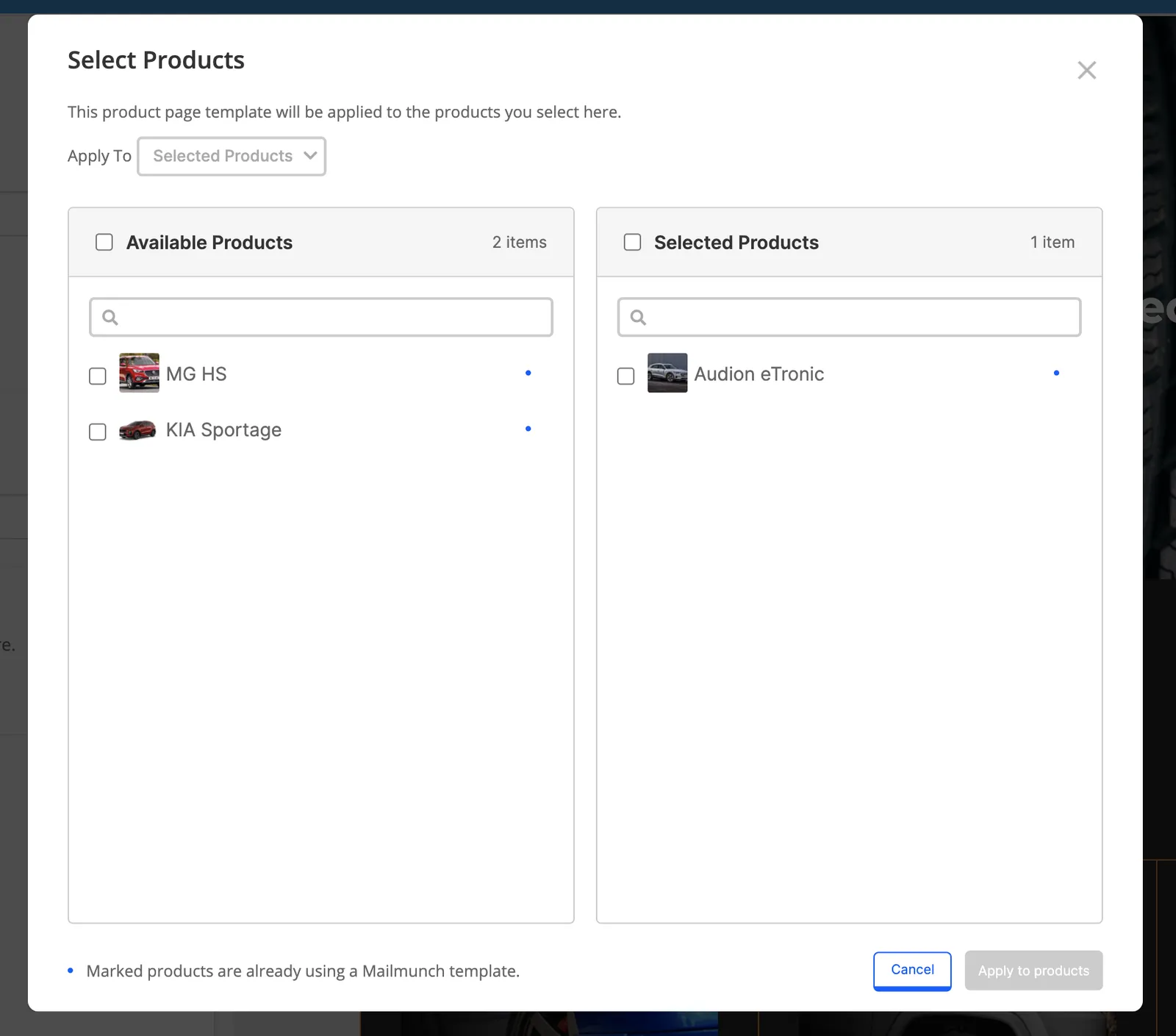Click the Cancel button
1176x1036 pixels.
tap(912, 971)
